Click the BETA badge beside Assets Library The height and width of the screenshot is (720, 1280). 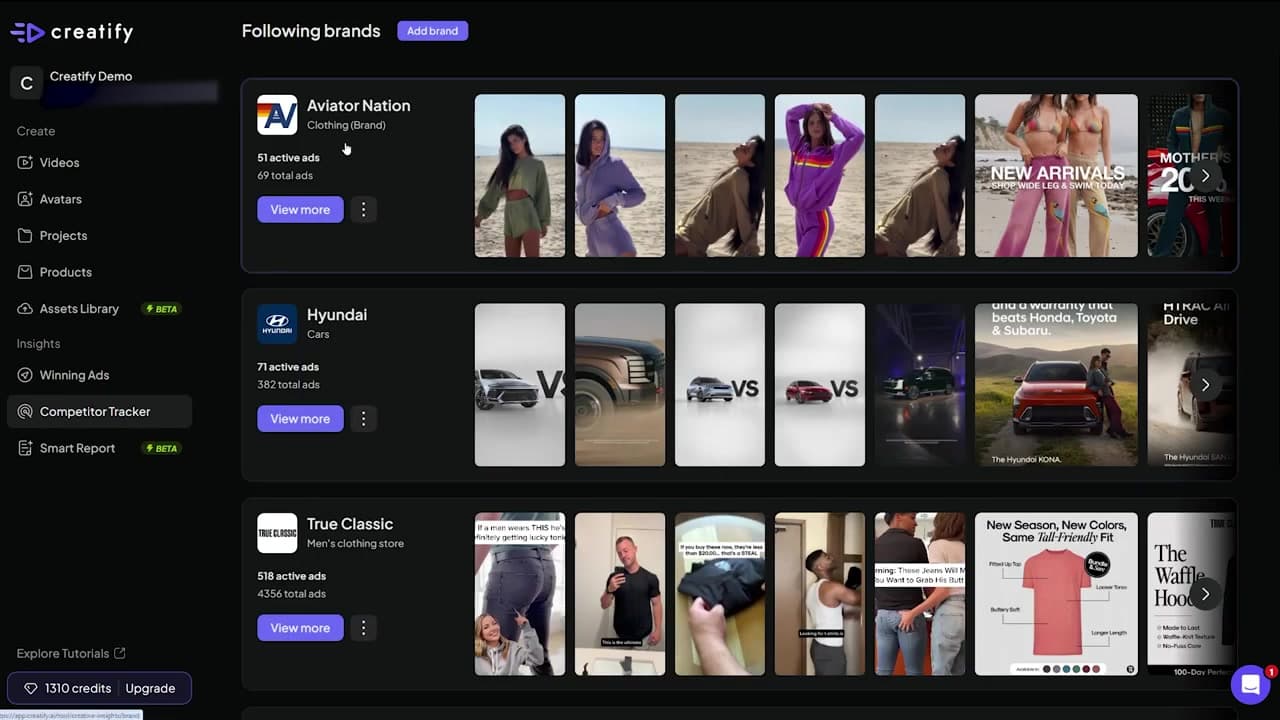pyautogui.click(x=162, y=309)
